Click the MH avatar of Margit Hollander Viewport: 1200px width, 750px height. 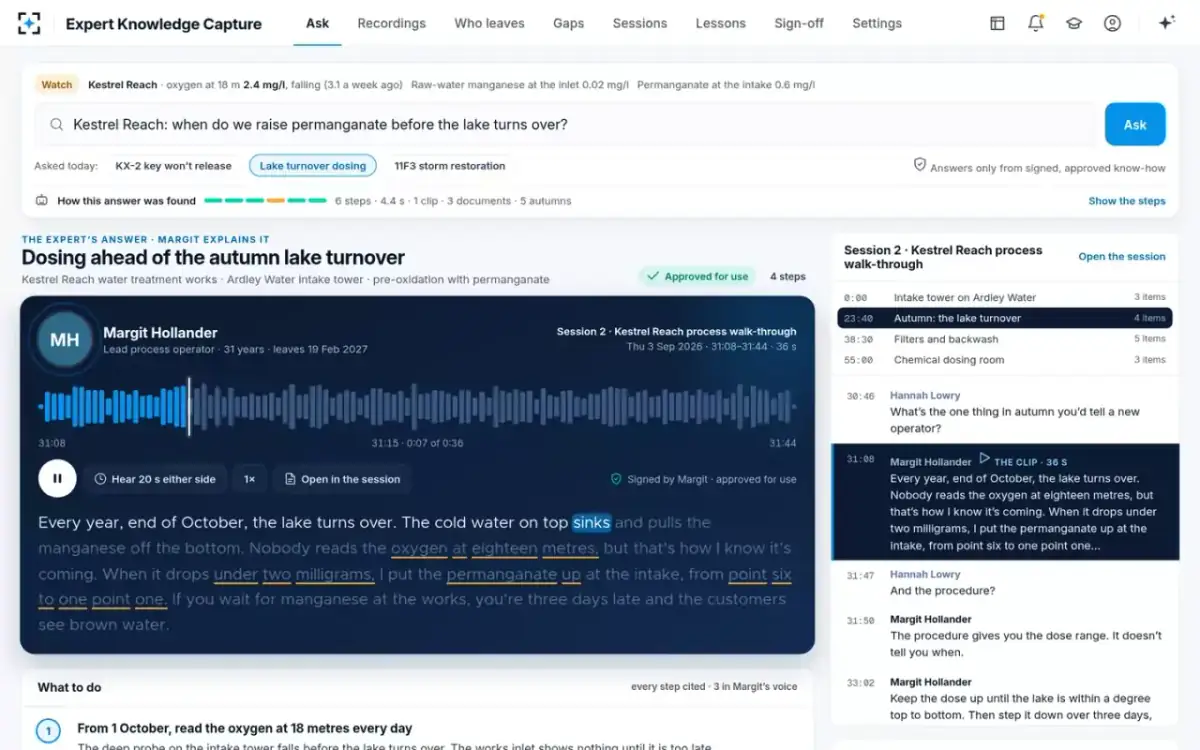coord(65,340)
